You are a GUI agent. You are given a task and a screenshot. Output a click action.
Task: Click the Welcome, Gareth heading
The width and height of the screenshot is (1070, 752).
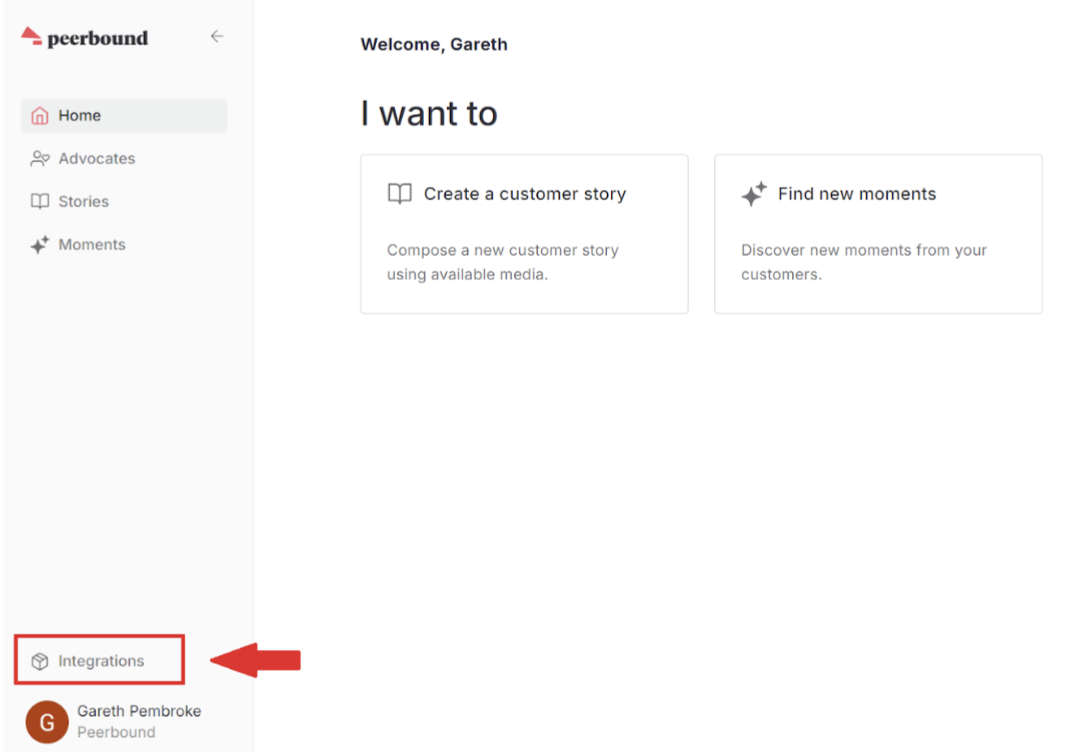[434, 44]
